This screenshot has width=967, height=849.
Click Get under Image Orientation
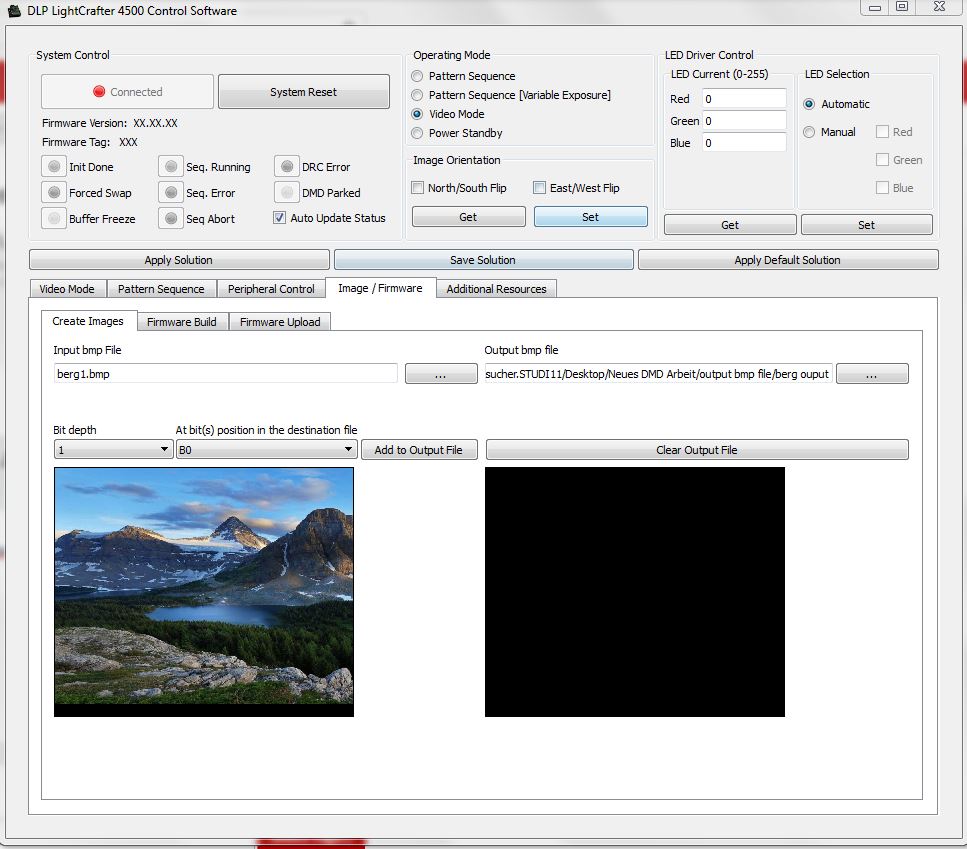[468, 217]
